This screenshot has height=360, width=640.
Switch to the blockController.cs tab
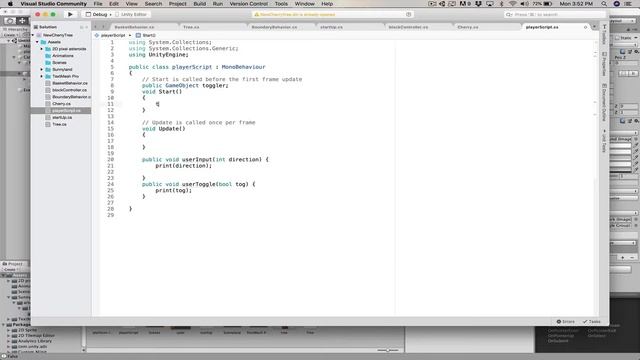(408, 27)
